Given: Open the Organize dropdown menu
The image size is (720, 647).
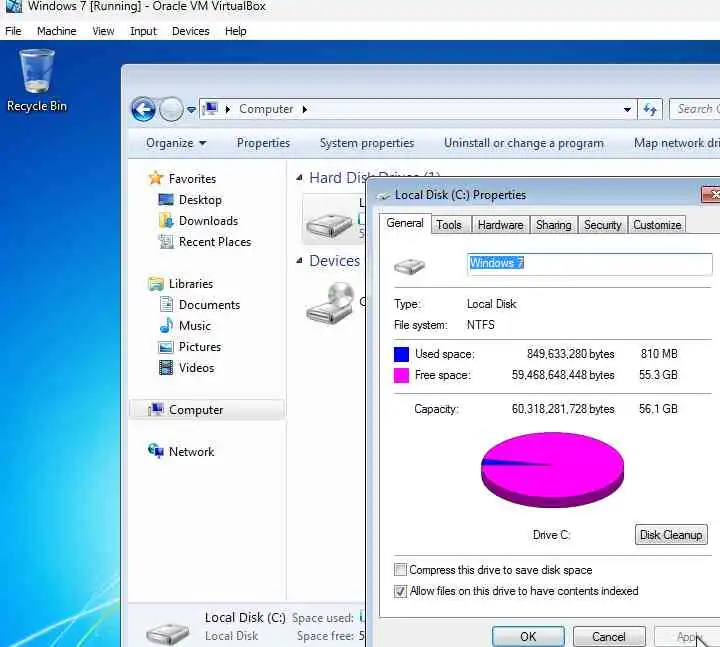Looking at the screenshot, I should tap(176, 143).
